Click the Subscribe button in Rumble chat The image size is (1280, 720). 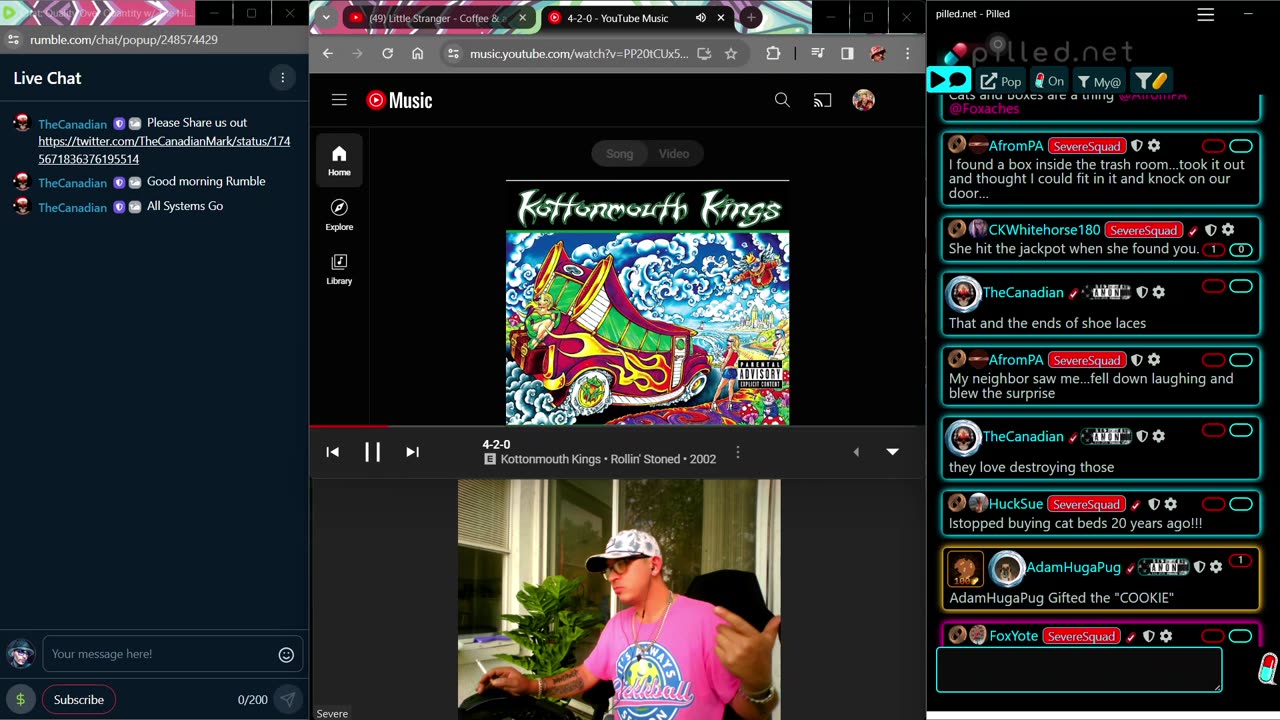[x=79, y=700]
